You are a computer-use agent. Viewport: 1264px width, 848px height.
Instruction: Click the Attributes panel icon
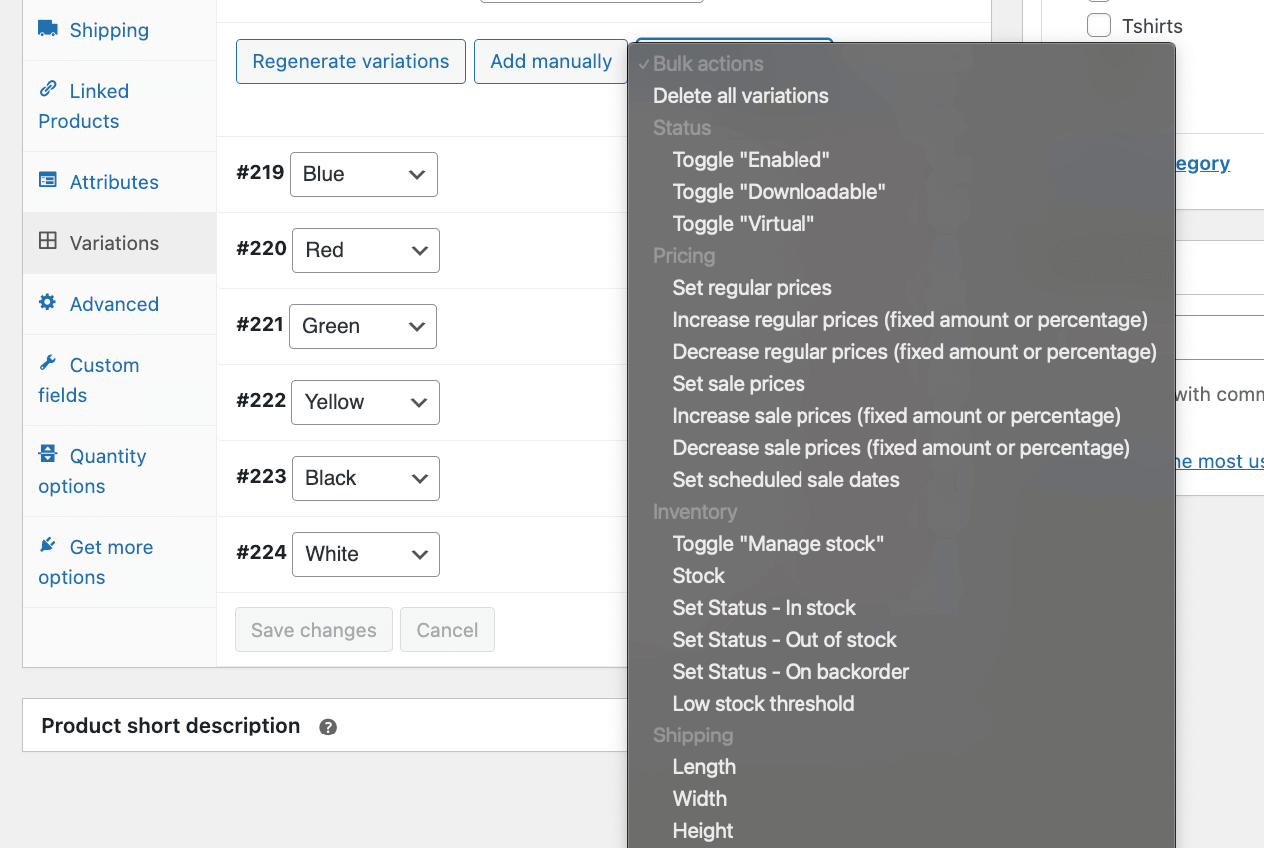pos(47,180)
